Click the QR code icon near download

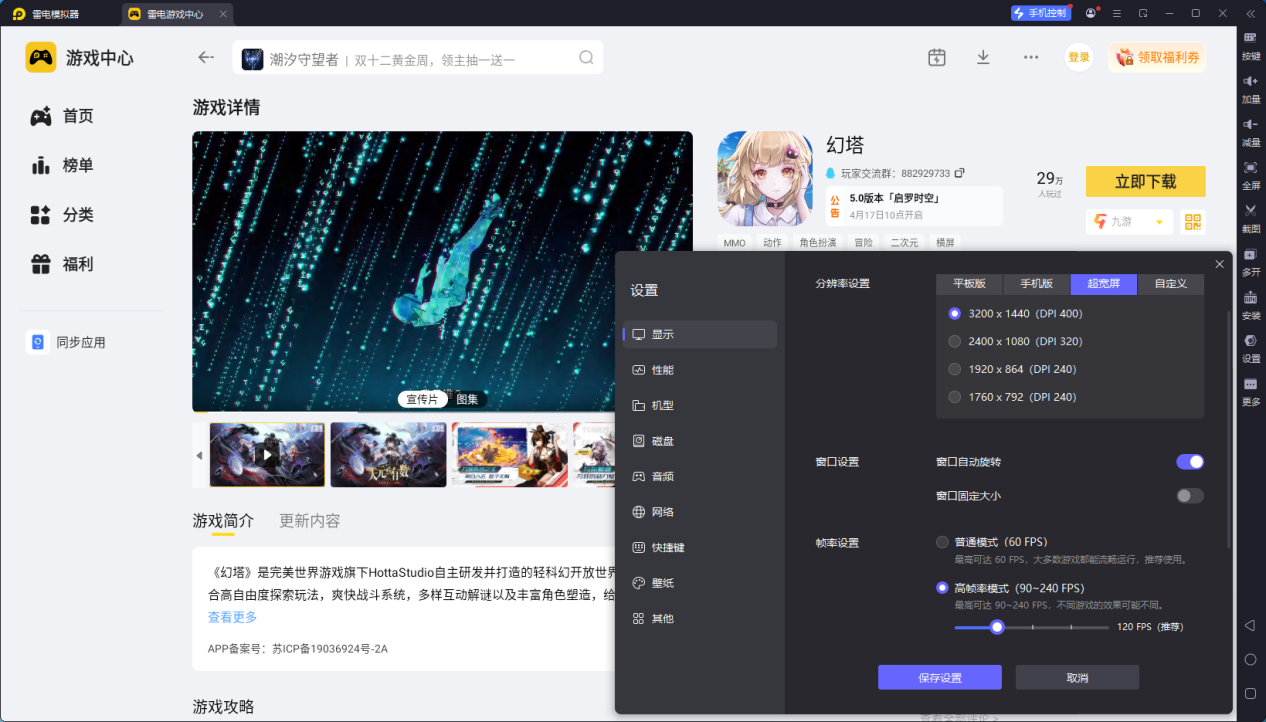[x=1193, y=221]
